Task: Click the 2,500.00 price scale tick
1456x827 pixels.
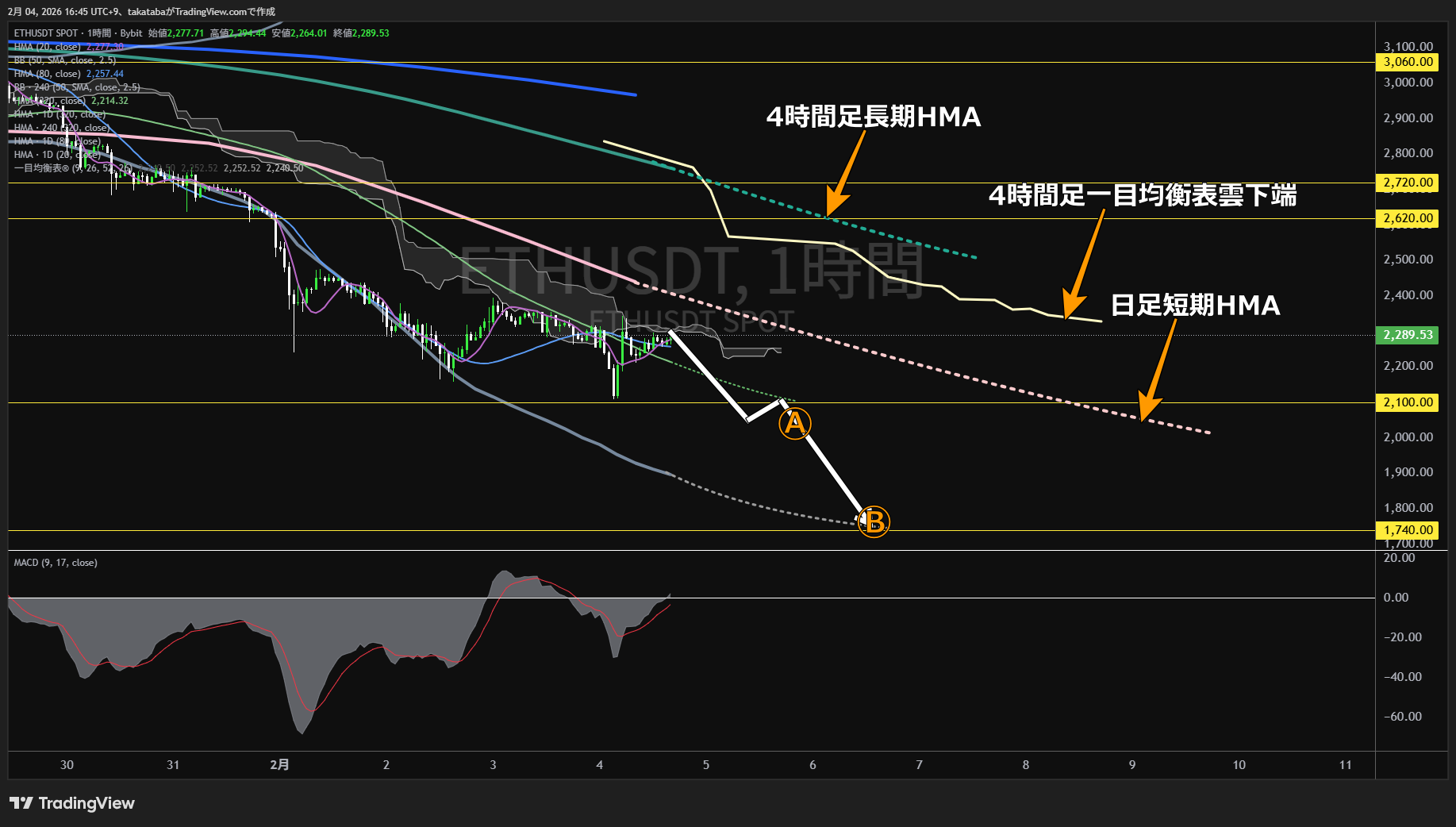Action: point(1408,260)
